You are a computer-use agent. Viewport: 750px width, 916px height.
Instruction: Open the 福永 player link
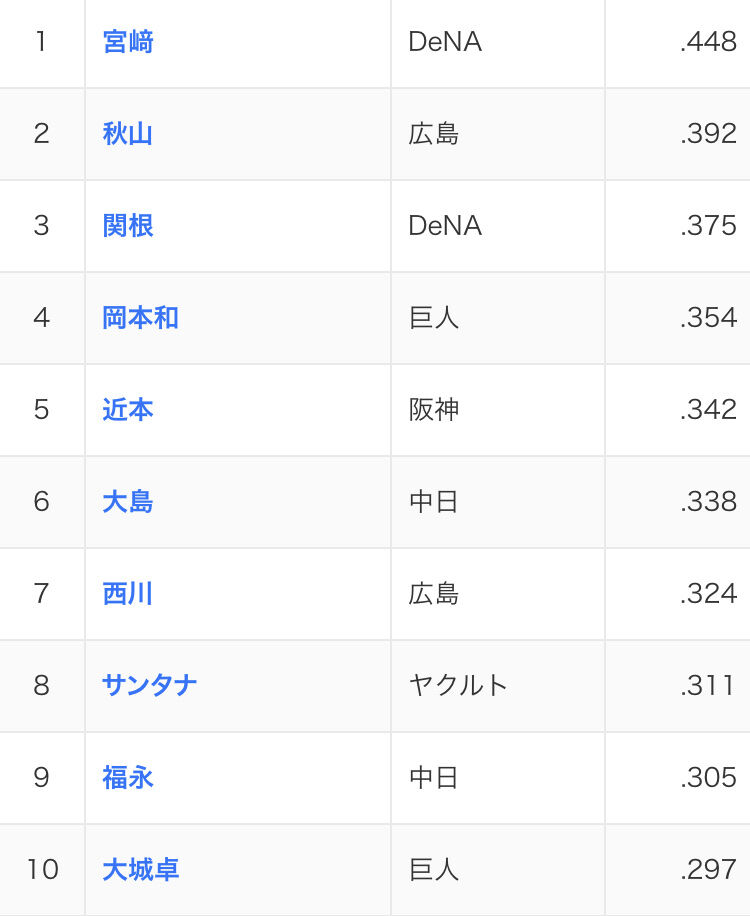(x=128, y=778)
